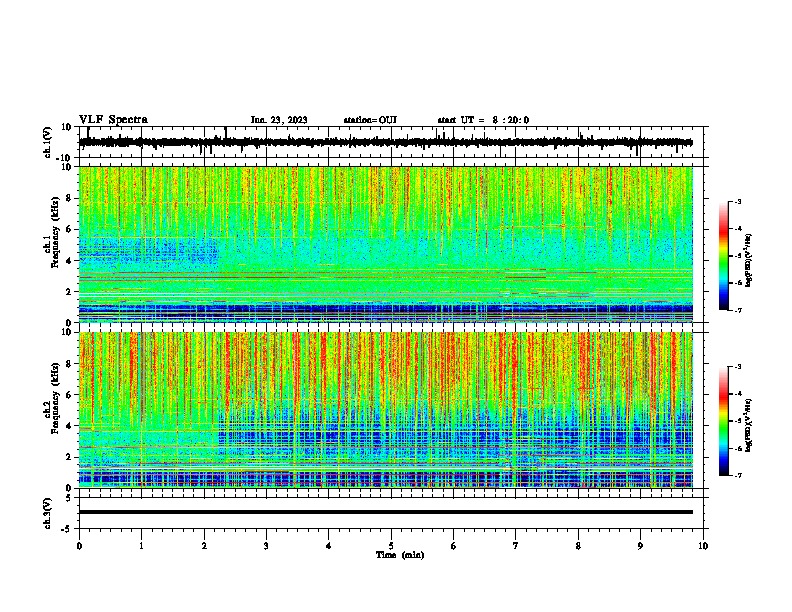Click the "ch.1(V)" axis label of the waveform
Image resolution: width=792 pixels, height=612 pixels.
tap(48, 142)
